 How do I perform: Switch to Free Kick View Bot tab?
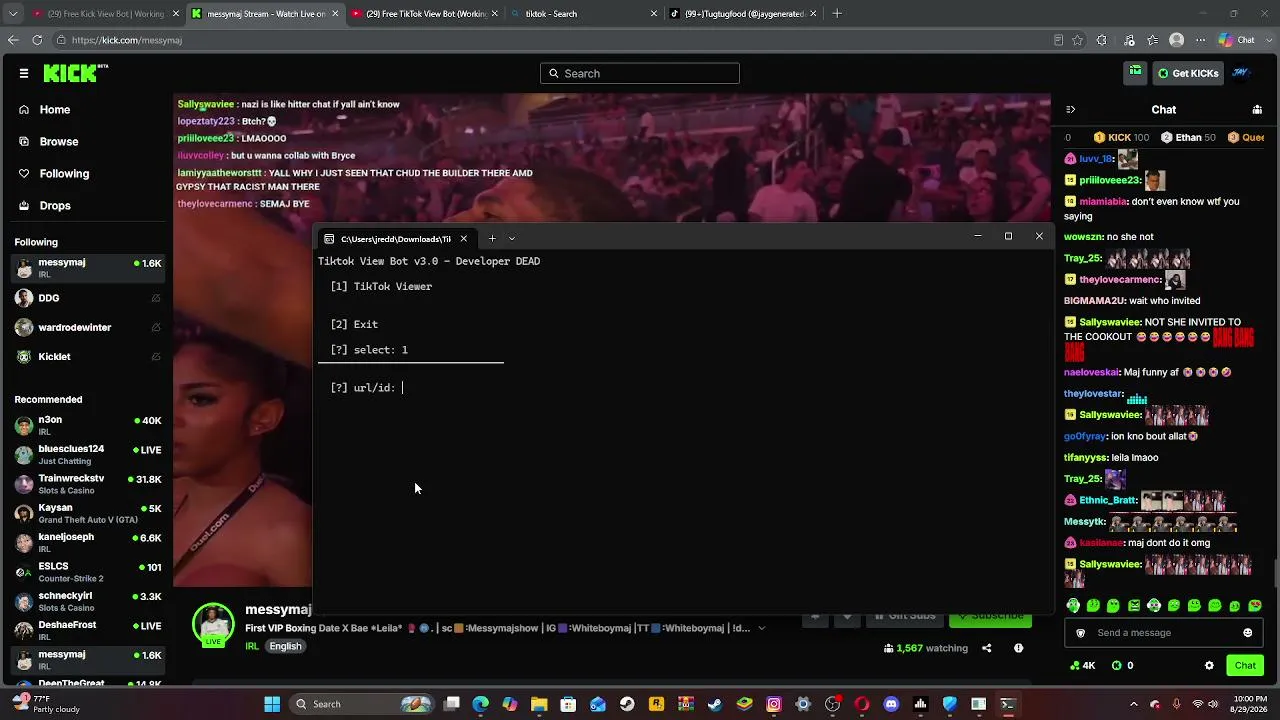tap(105, 14)
